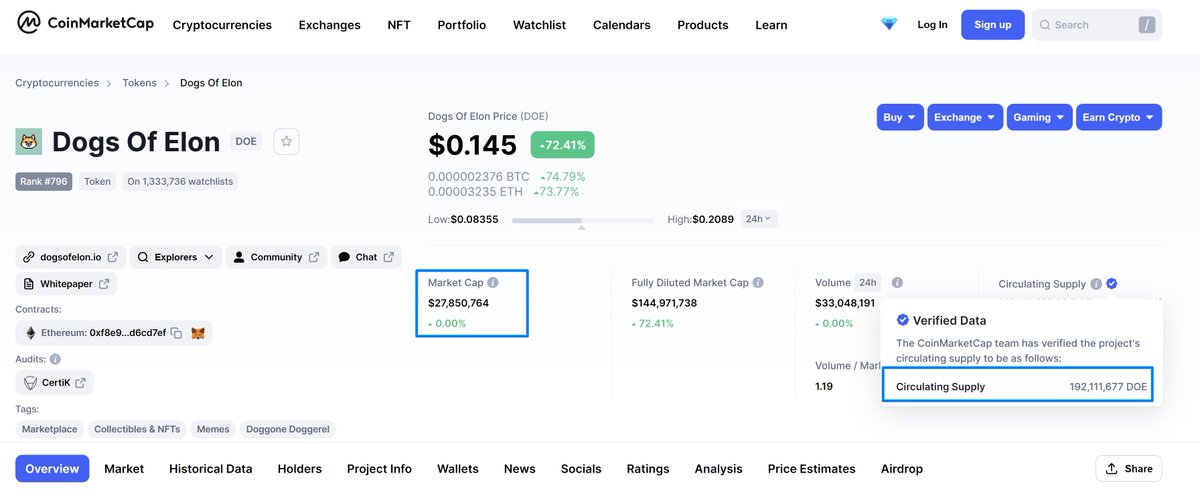Click the 72.41% price change badge
The height and width of the screenshot is (492, 1200).
563,145
